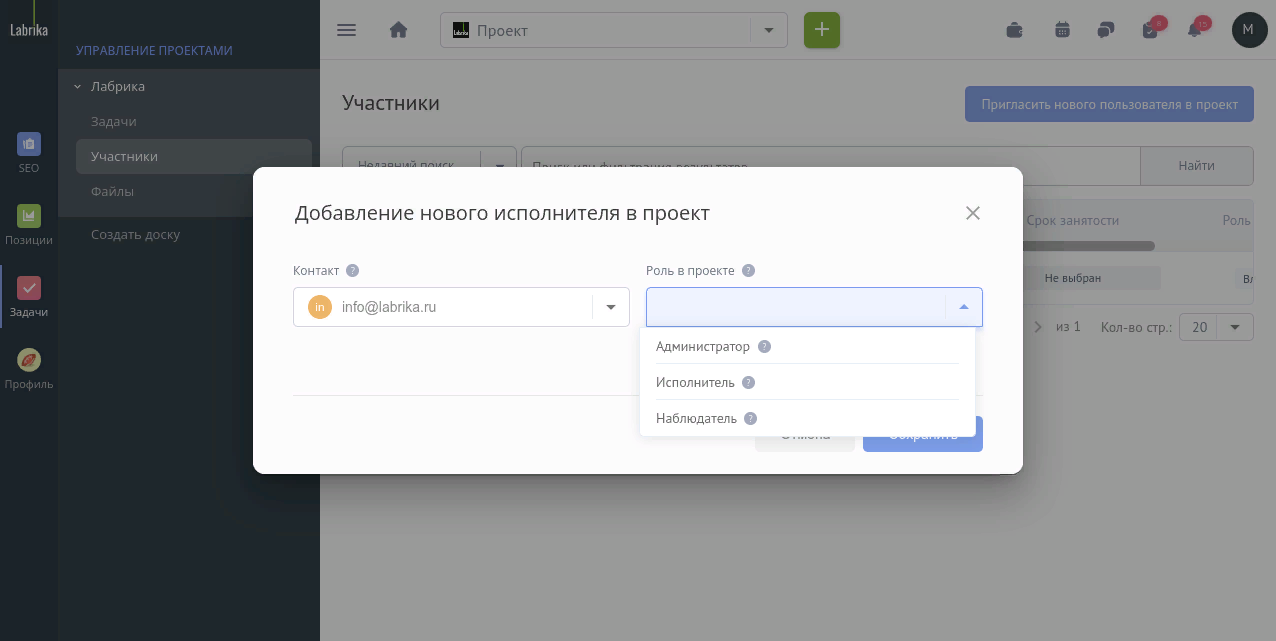The width and height of the screenshot is (1276, 641).
Task: Click the Labrika logo
Action: click(28, 30)
